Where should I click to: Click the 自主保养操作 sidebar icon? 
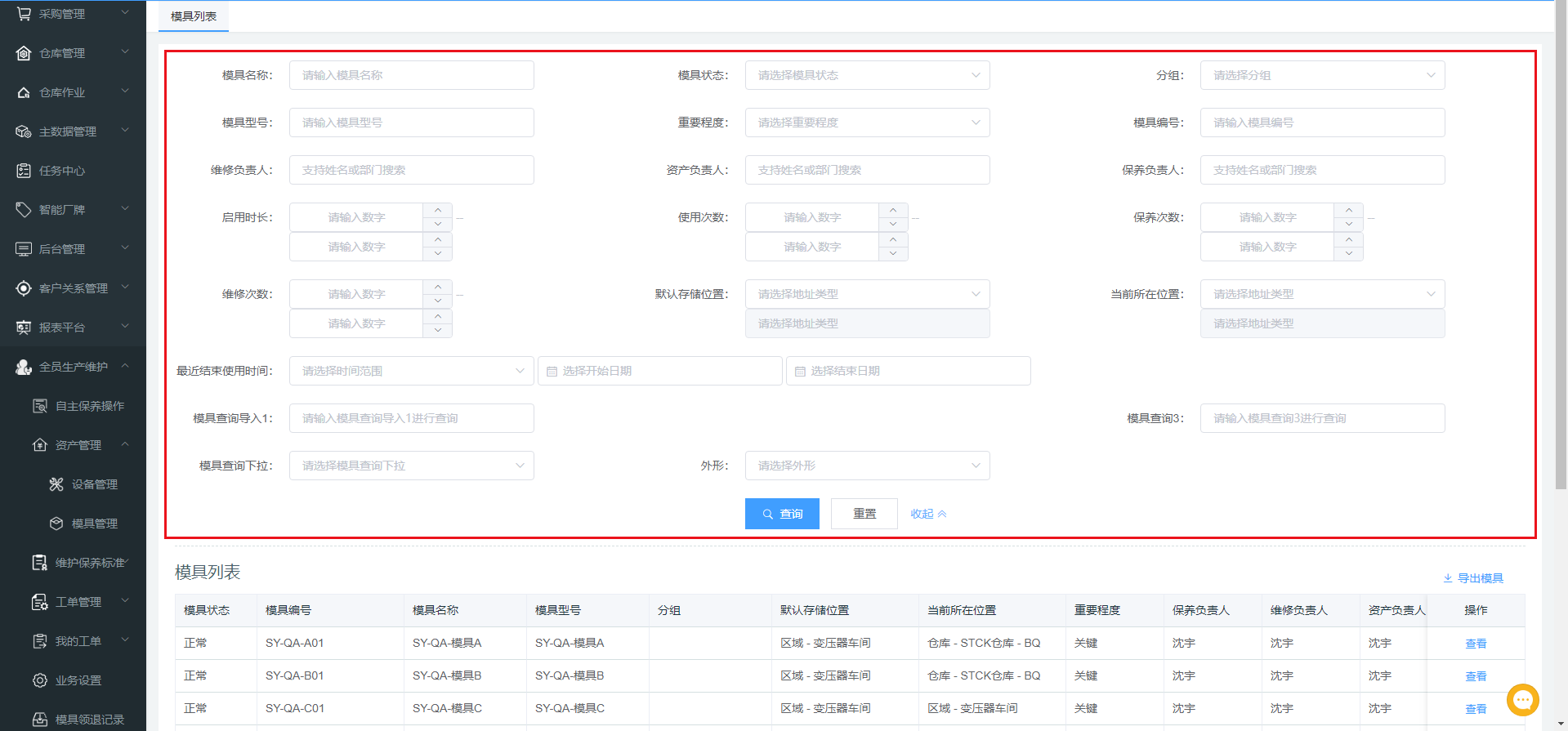(40, 406)
